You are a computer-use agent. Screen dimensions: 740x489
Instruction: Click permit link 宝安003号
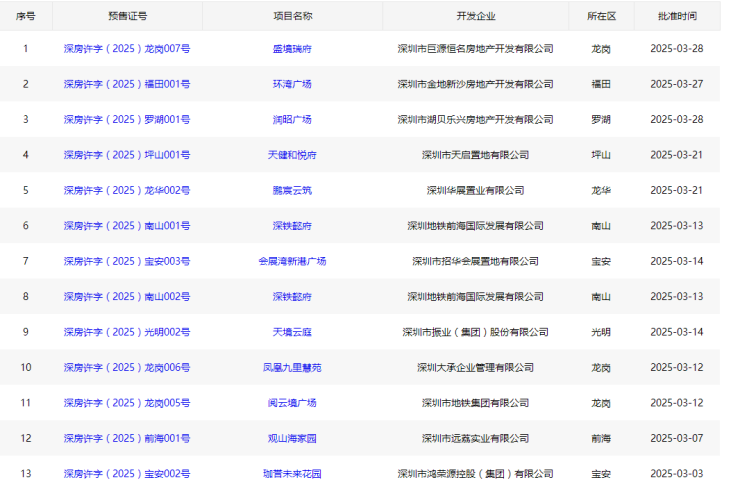pos(126,261)
